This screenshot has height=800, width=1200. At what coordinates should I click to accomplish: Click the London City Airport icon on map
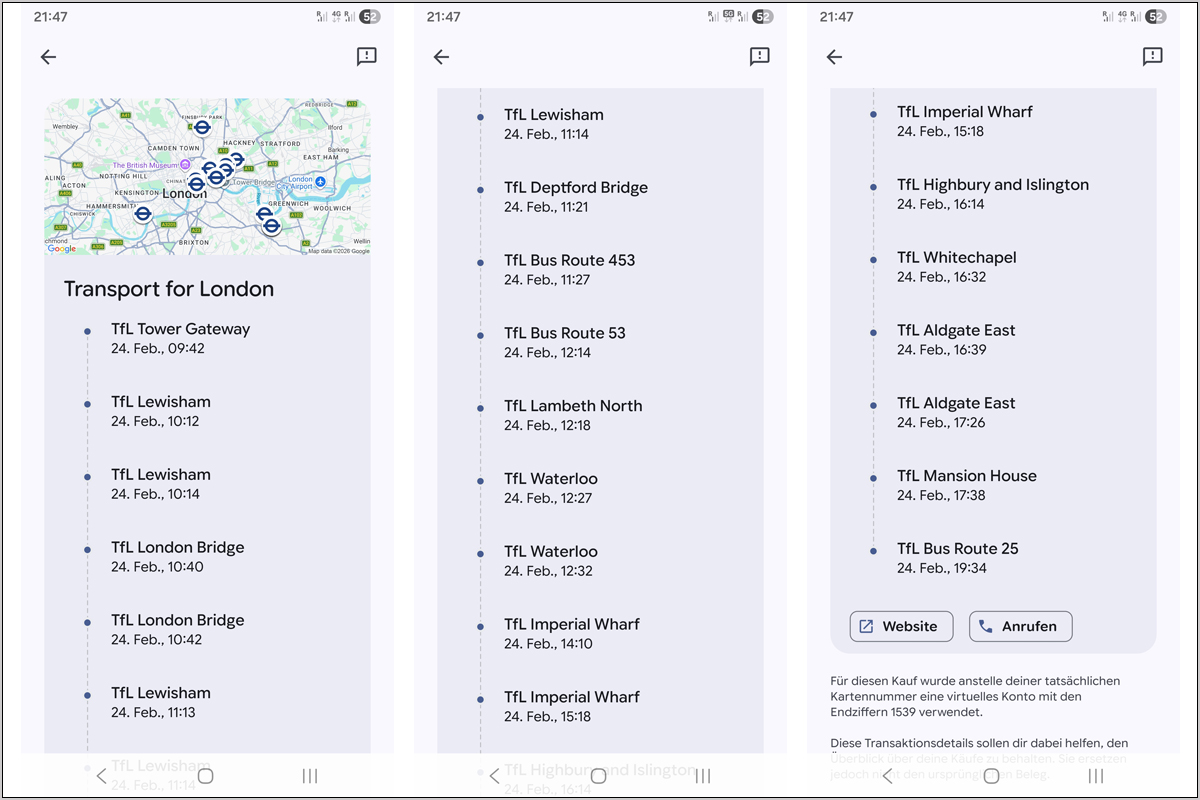pos(321,181)
